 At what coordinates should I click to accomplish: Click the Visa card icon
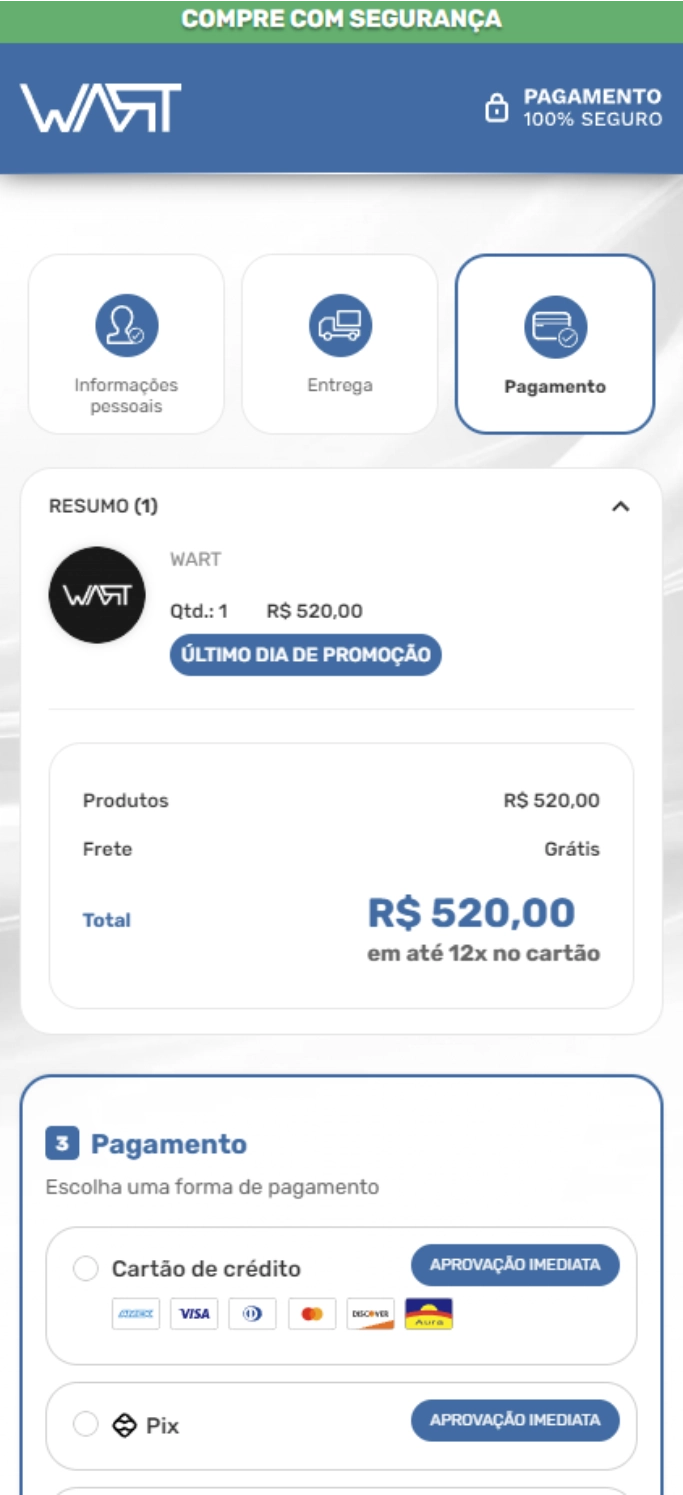[194, 1314]
